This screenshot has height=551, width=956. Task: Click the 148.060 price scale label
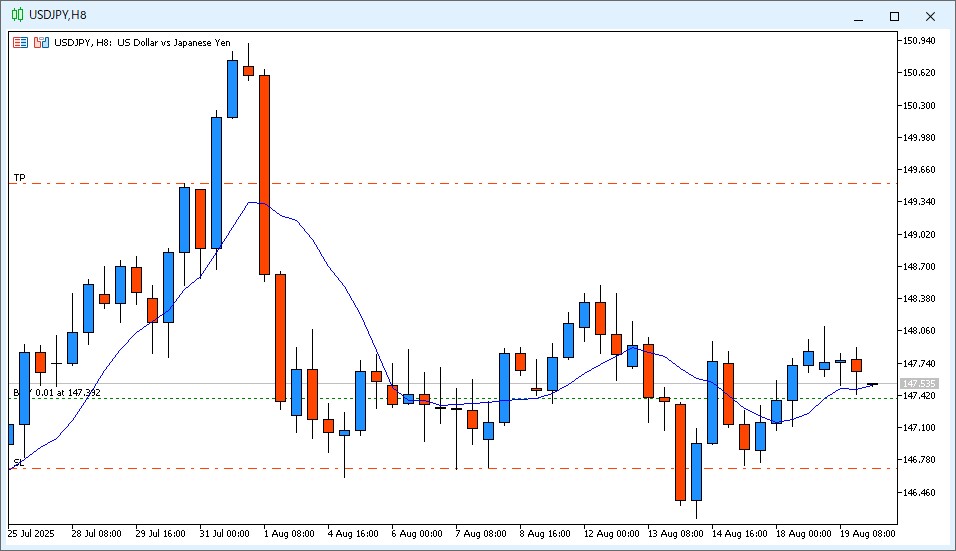919,331
